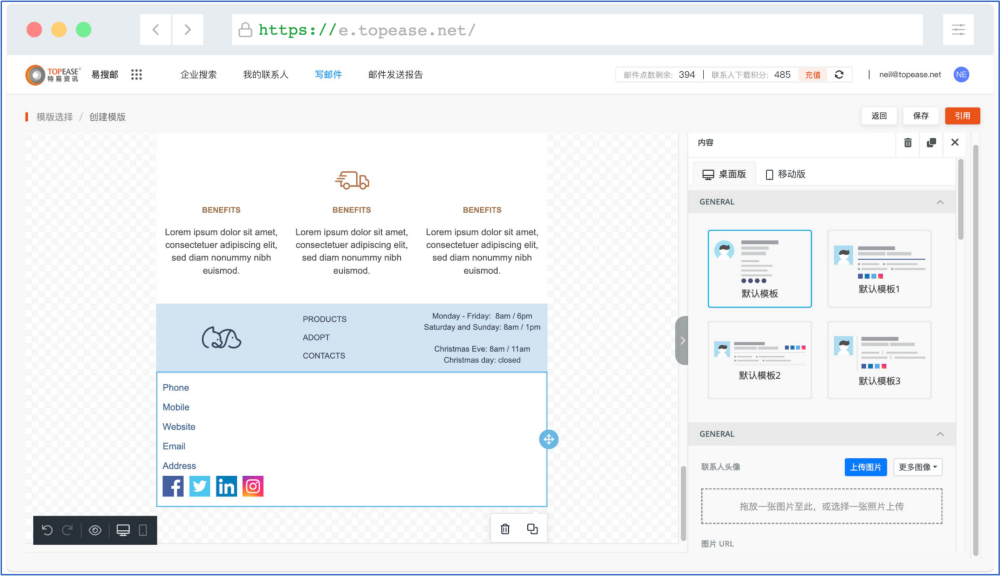This screenshot has width=1000, height=577.
Task: Delete content using panel trash icon
Action: [x=908, y=143]
